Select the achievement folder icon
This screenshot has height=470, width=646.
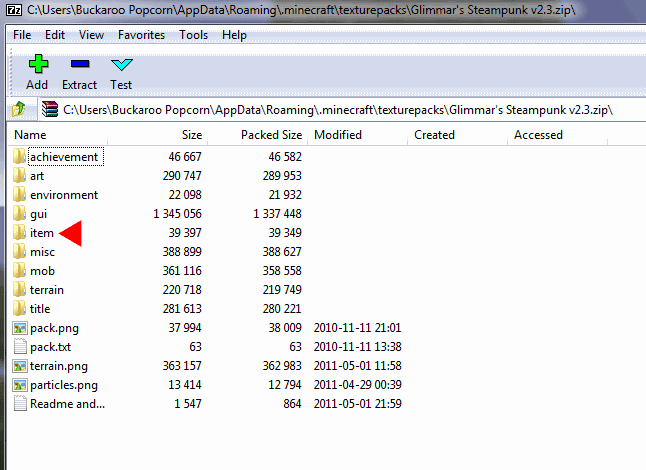(x=19, y=157)
